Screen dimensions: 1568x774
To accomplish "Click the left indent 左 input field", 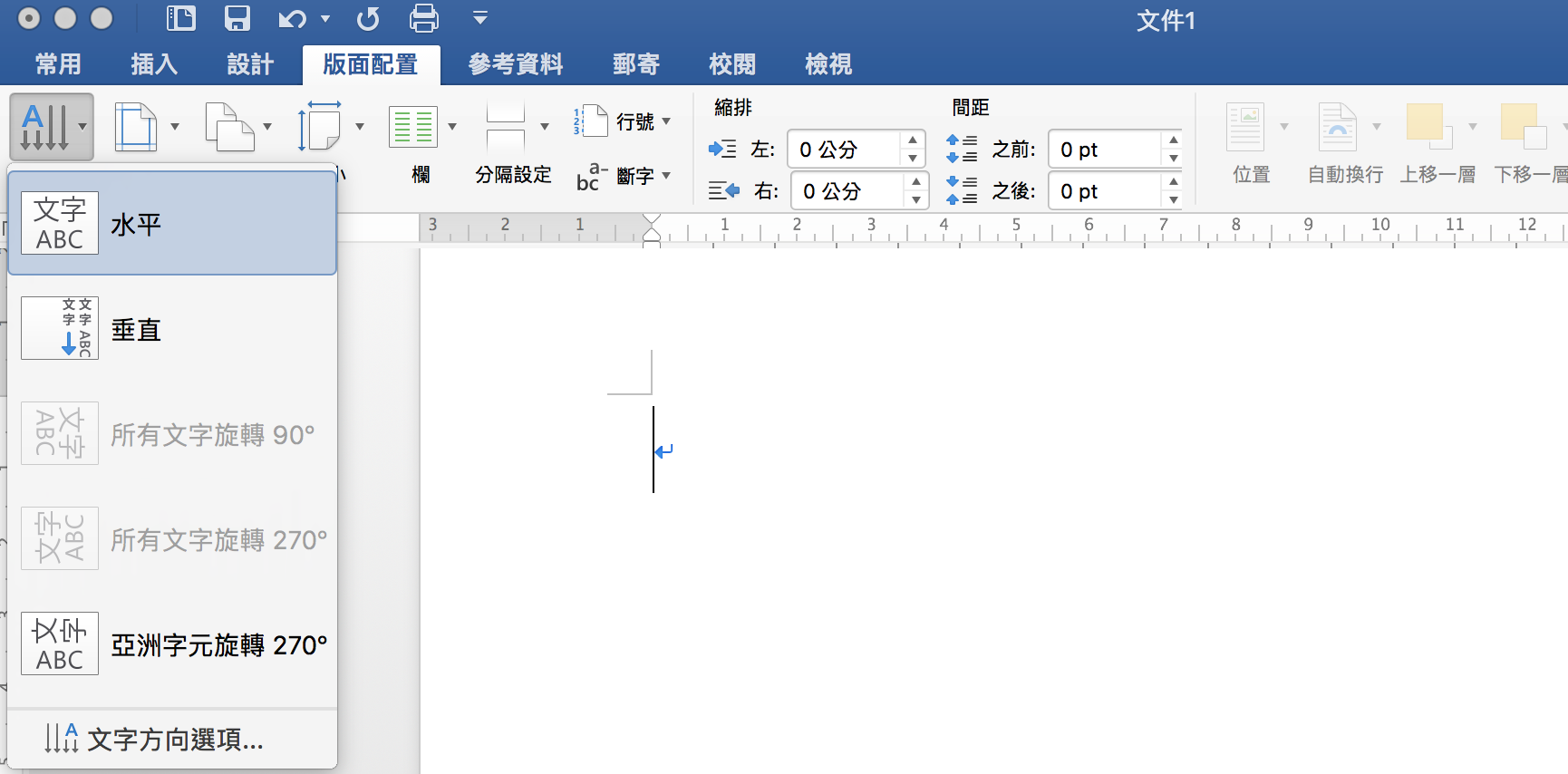I will pyautogui.click(x=844, y=150).
